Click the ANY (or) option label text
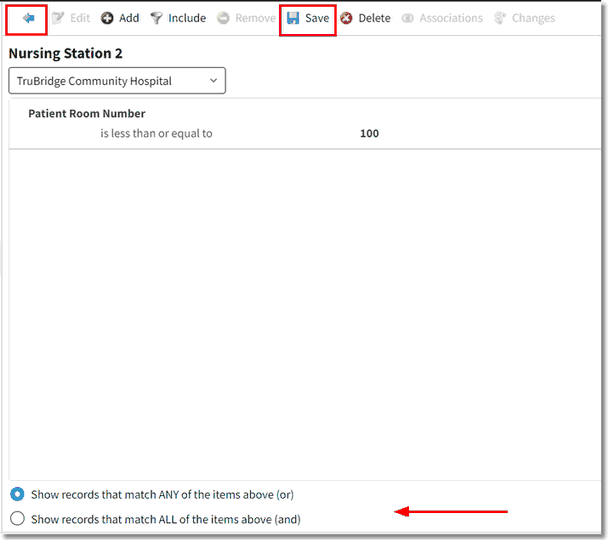The image size is (609, 542). [x=162, y=495]
